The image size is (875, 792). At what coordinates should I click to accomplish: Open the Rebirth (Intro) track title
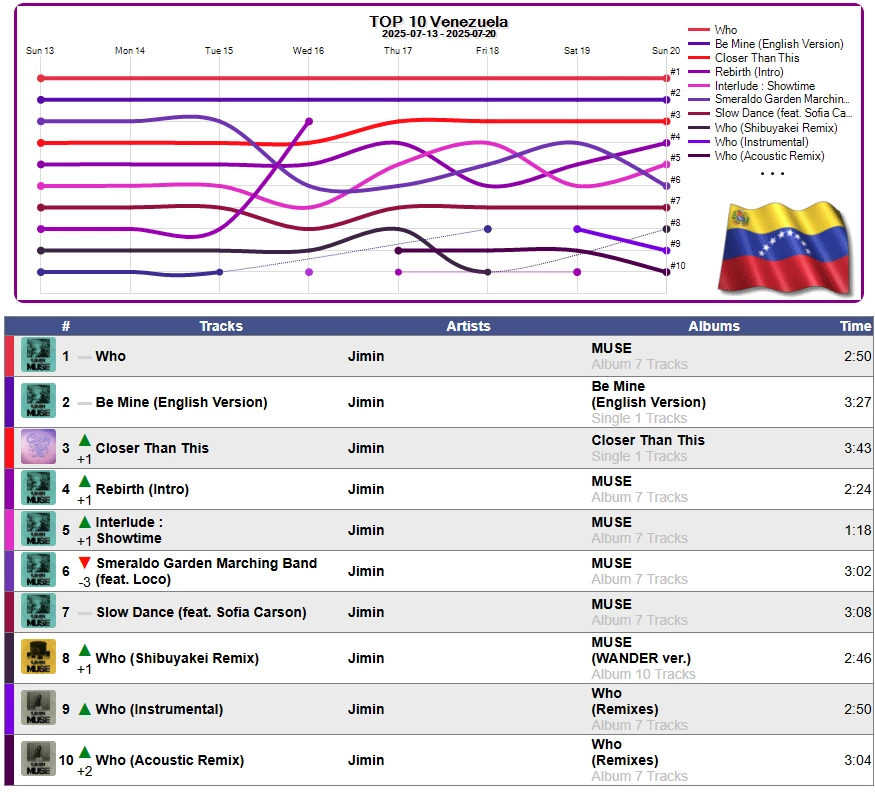(x=142, y=489)
